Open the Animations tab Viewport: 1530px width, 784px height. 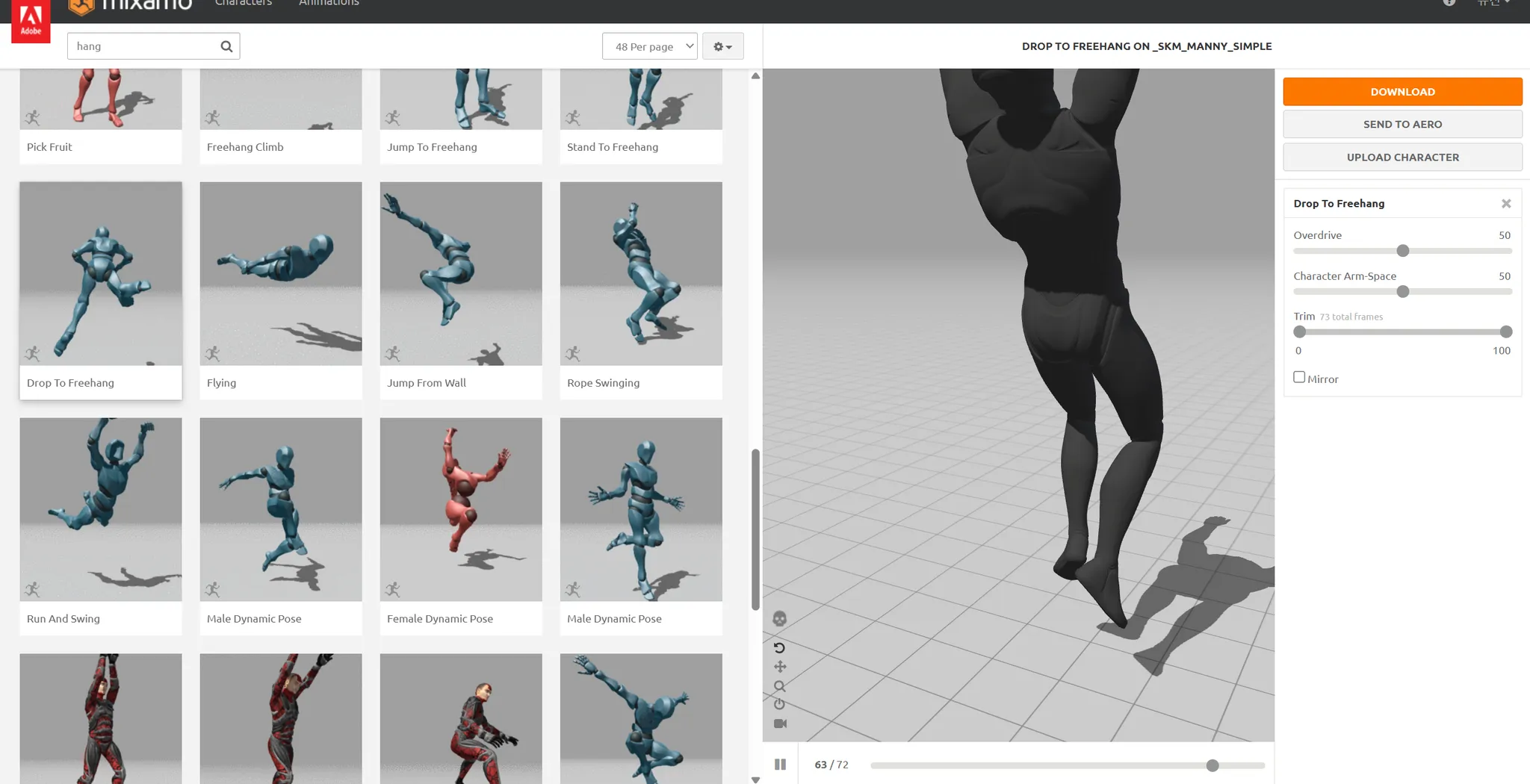pyautogui.click(x=329, y=4)
